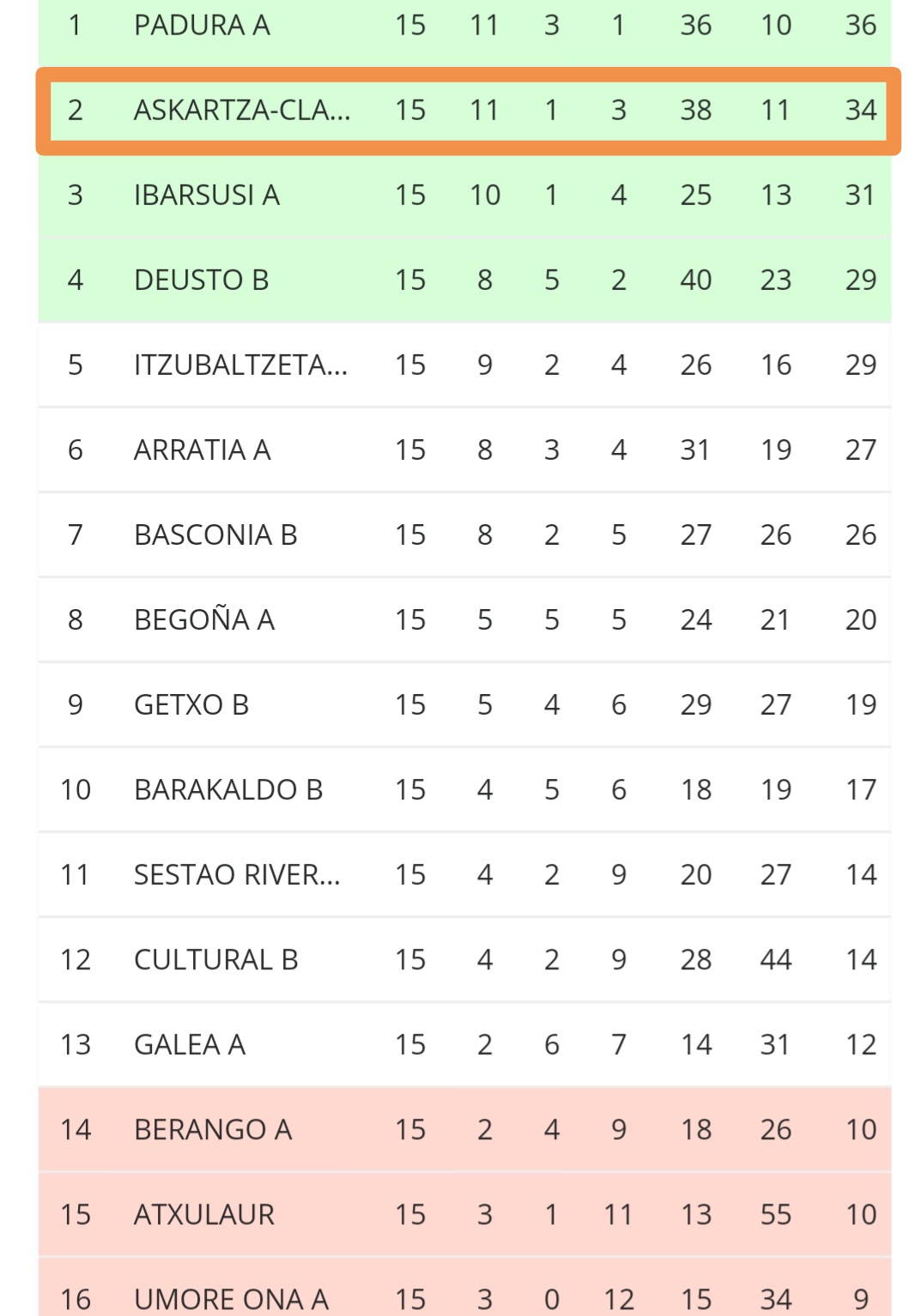Viewport: 915px width, 1316px height.
Task: Click the 55 goals-against value for ATXULAUR
Action: coord(776,1214)
